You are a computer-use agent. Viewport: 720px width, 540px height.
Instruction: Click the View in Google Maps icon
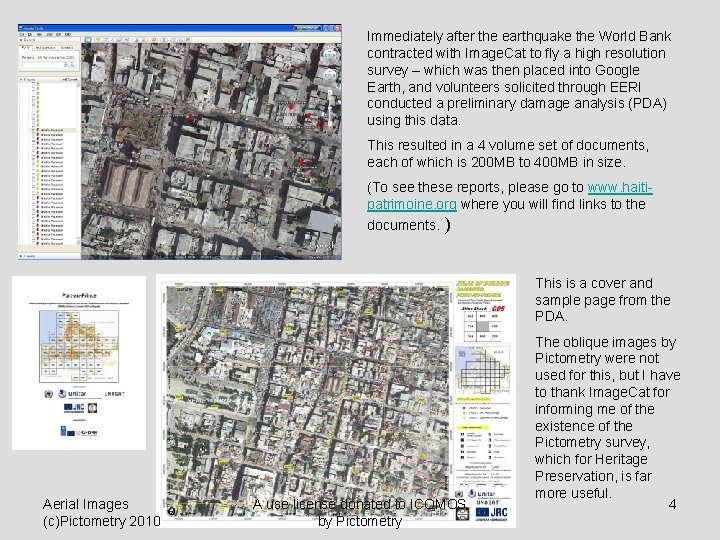(188, 40)
